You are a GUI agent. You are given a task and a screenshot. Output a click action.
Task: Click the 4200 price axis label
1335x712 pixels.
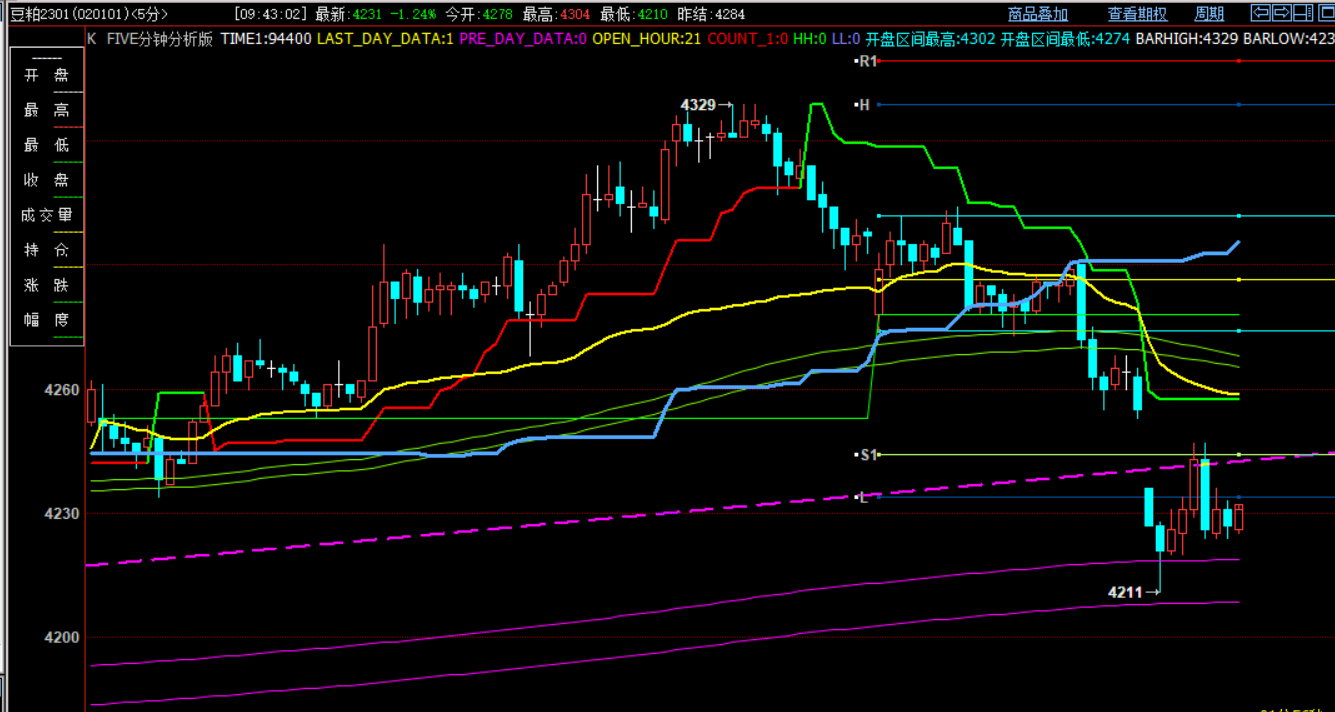[61, 637]
